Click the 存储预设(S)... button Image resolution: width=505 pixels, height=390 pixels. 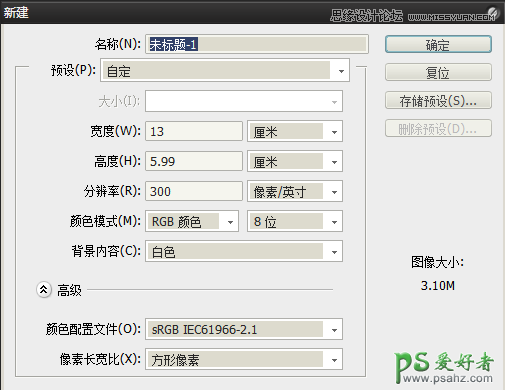click(438, 100)
